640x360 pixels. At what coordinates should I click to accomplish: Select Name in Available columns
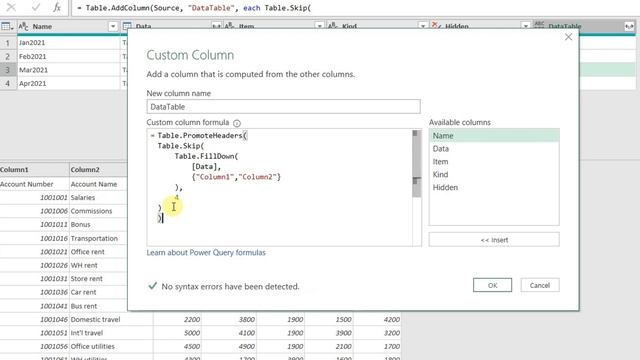click(494, 136)
